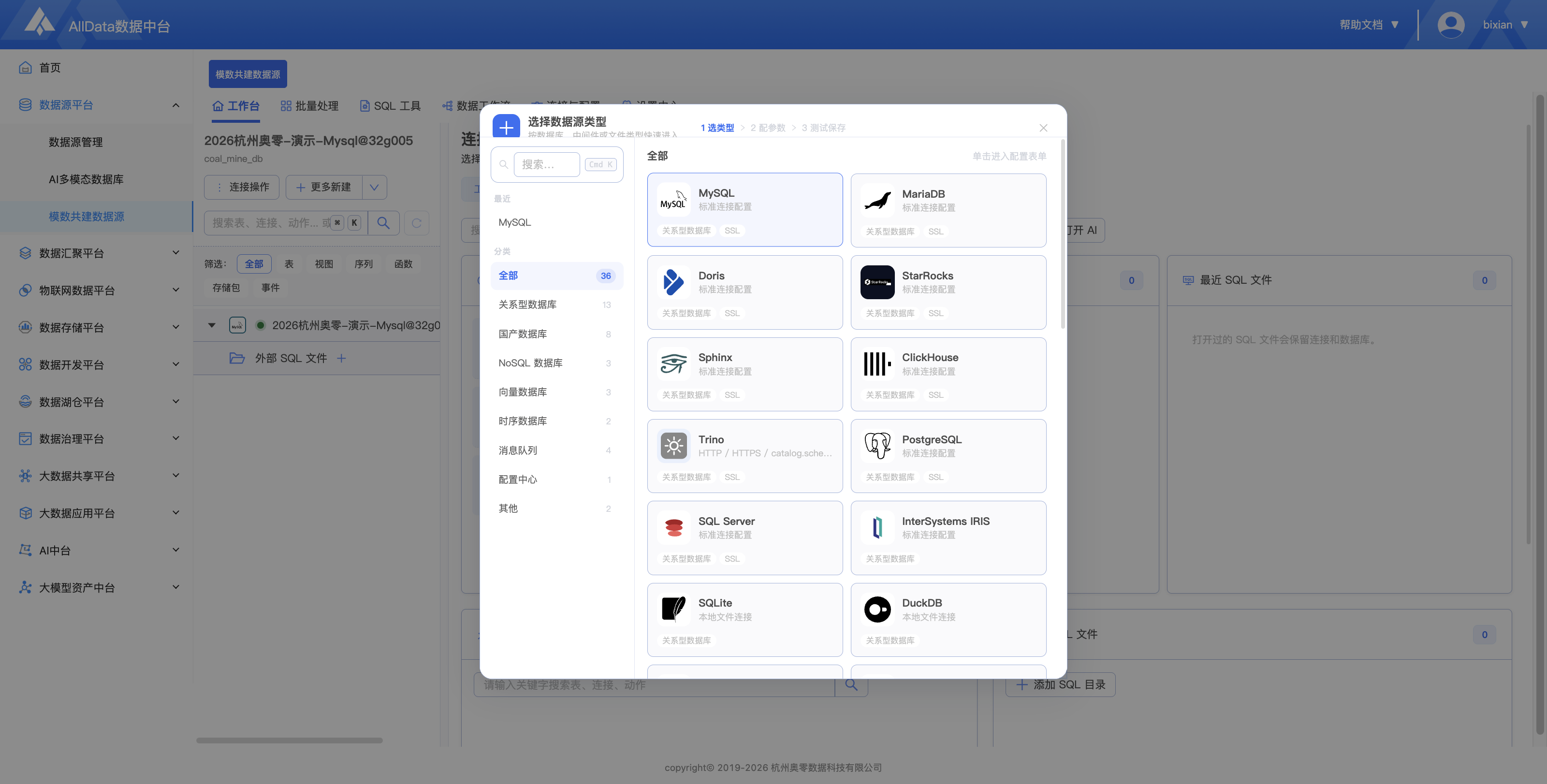Viewport: 1547px width, 784px height.
Task: Select the MySQL datasource icon
Action: (673, 200)
